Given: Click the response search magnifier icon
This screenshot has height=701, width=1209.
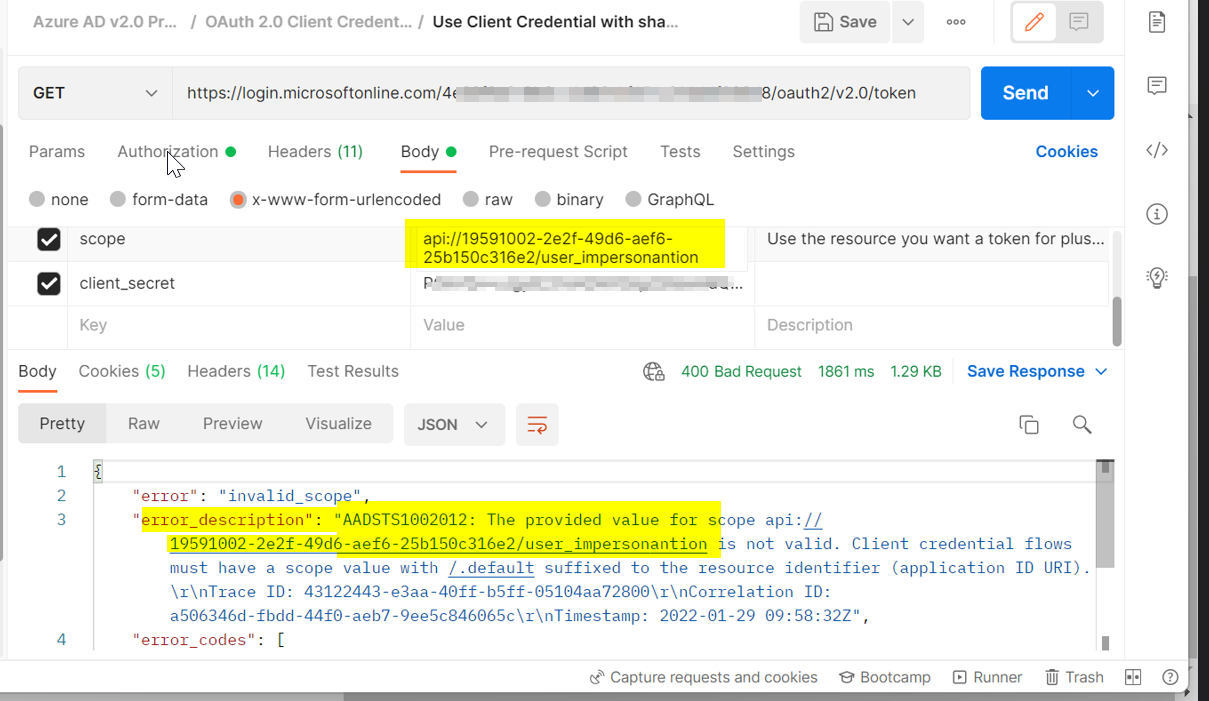Looking at the screenshot, I should coord(1082,425).
